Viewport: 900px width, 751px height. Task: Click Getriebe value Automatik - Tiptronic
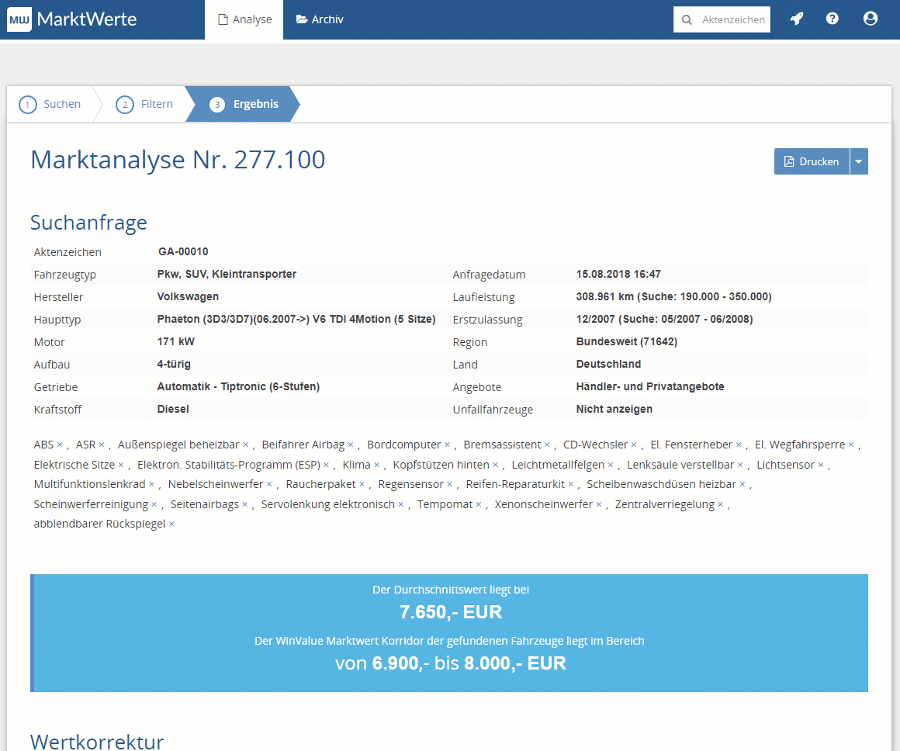pyautogui.click(x=238, y=386)
